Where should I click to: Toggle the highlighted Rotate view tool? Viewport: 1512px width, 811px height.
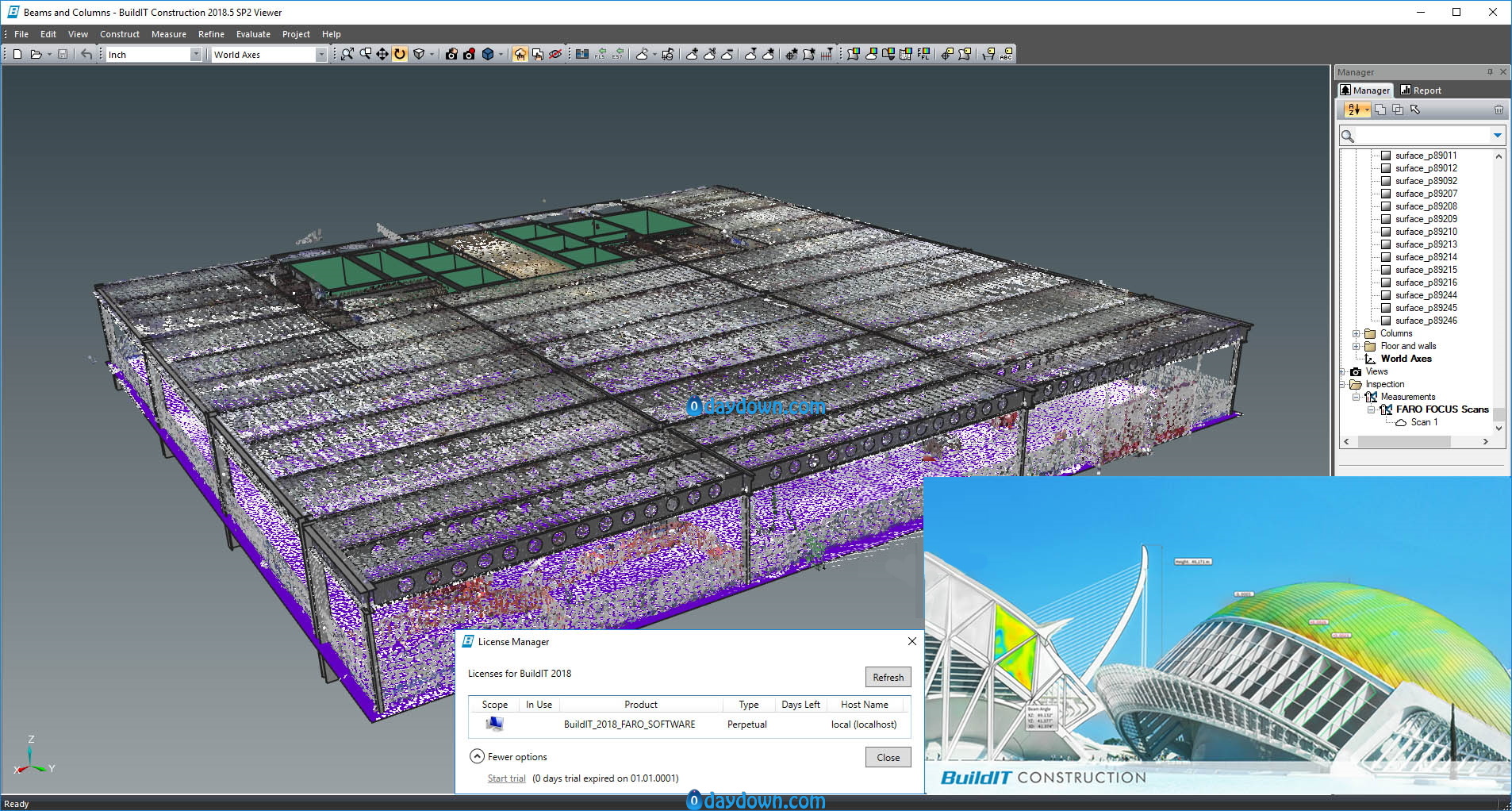click(x=400, y=54)
